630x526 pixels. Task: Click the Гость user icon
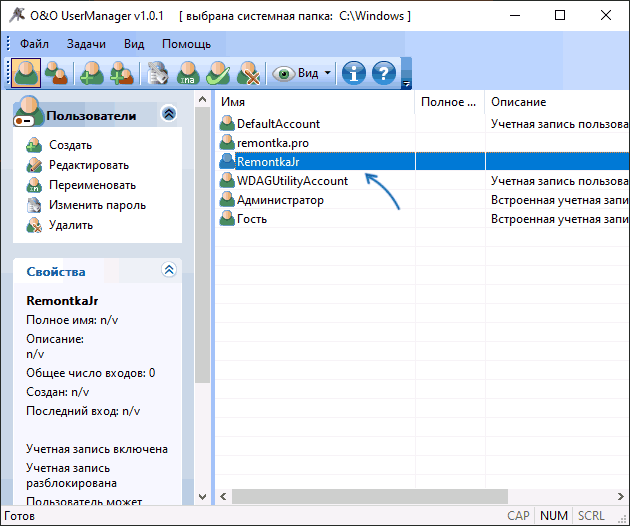pyautogui.click(x=227, y=218)
